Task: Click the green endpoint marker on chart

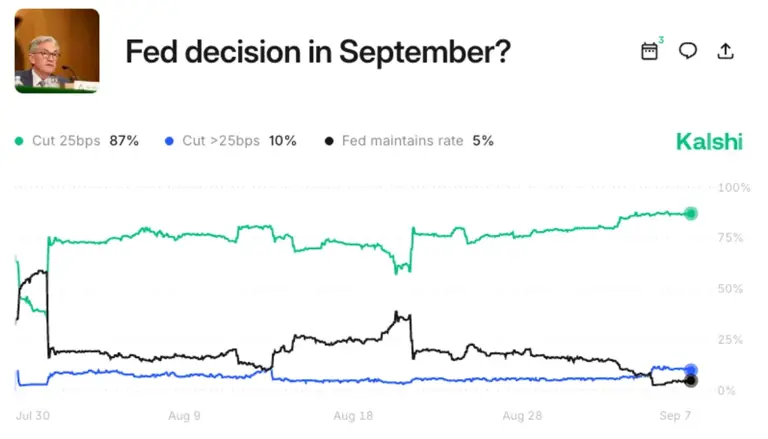Action: [x=691, y=213]
